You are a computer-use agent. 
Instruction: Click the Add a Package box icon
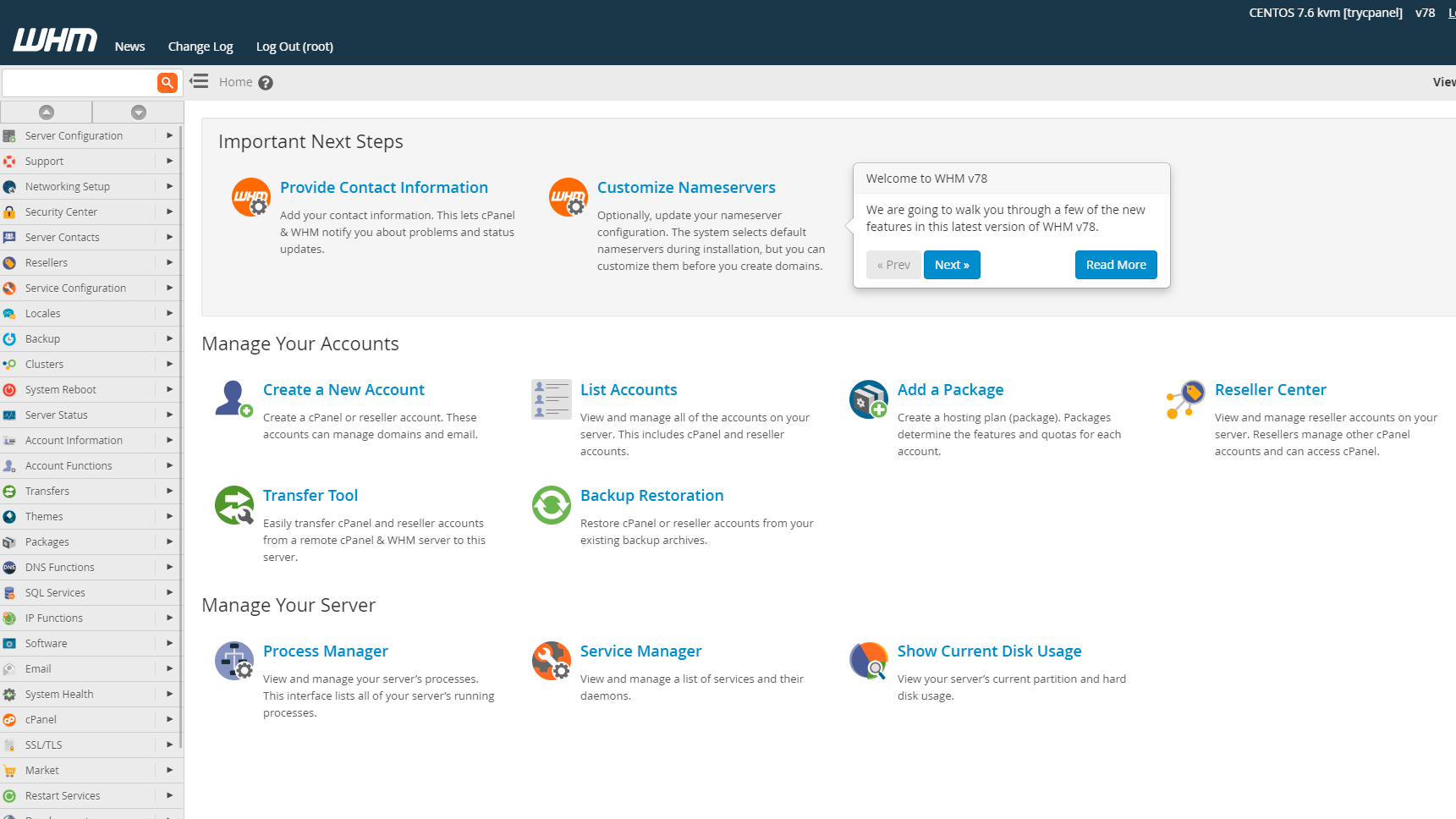click(x=868, y=399)
